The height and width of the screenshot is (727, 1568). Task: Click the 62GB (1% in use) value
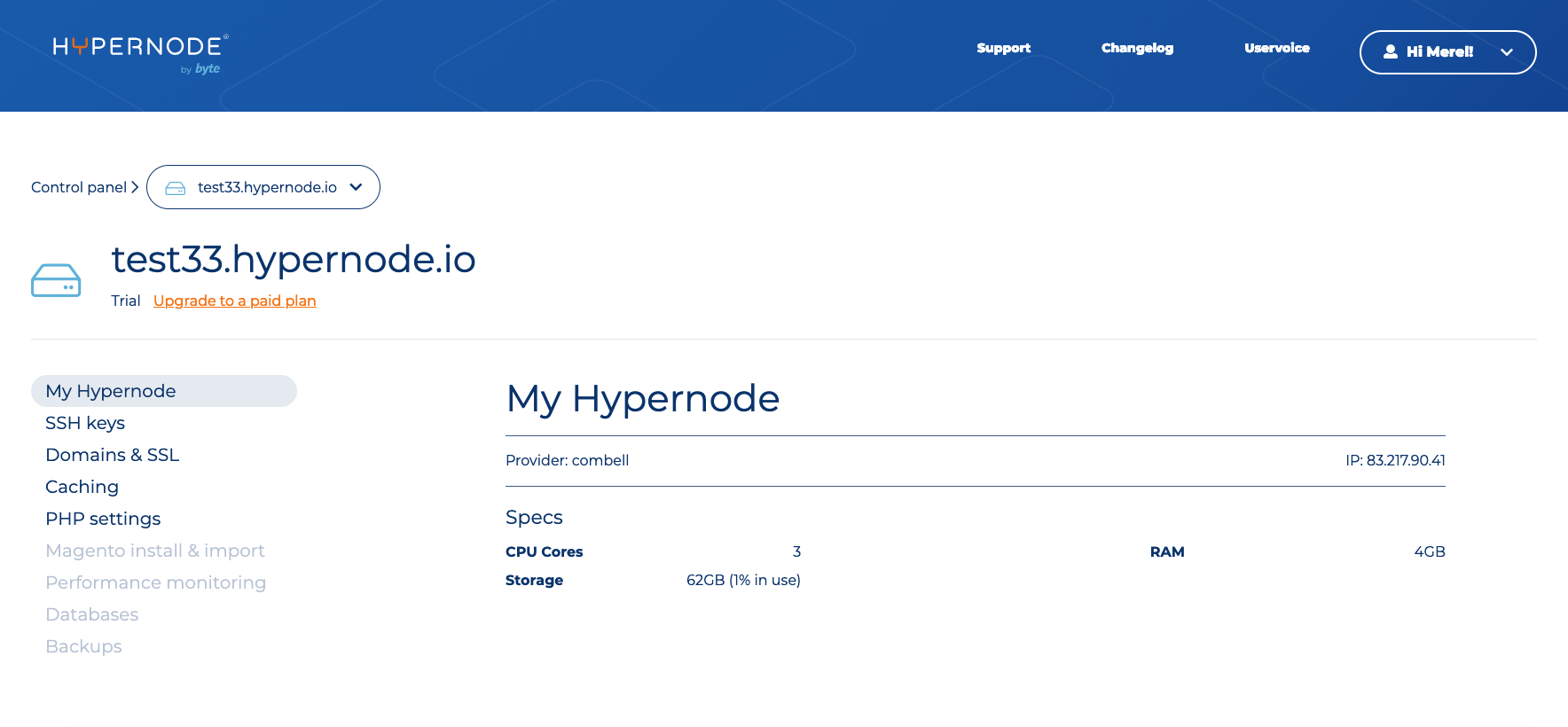point(743,580)
